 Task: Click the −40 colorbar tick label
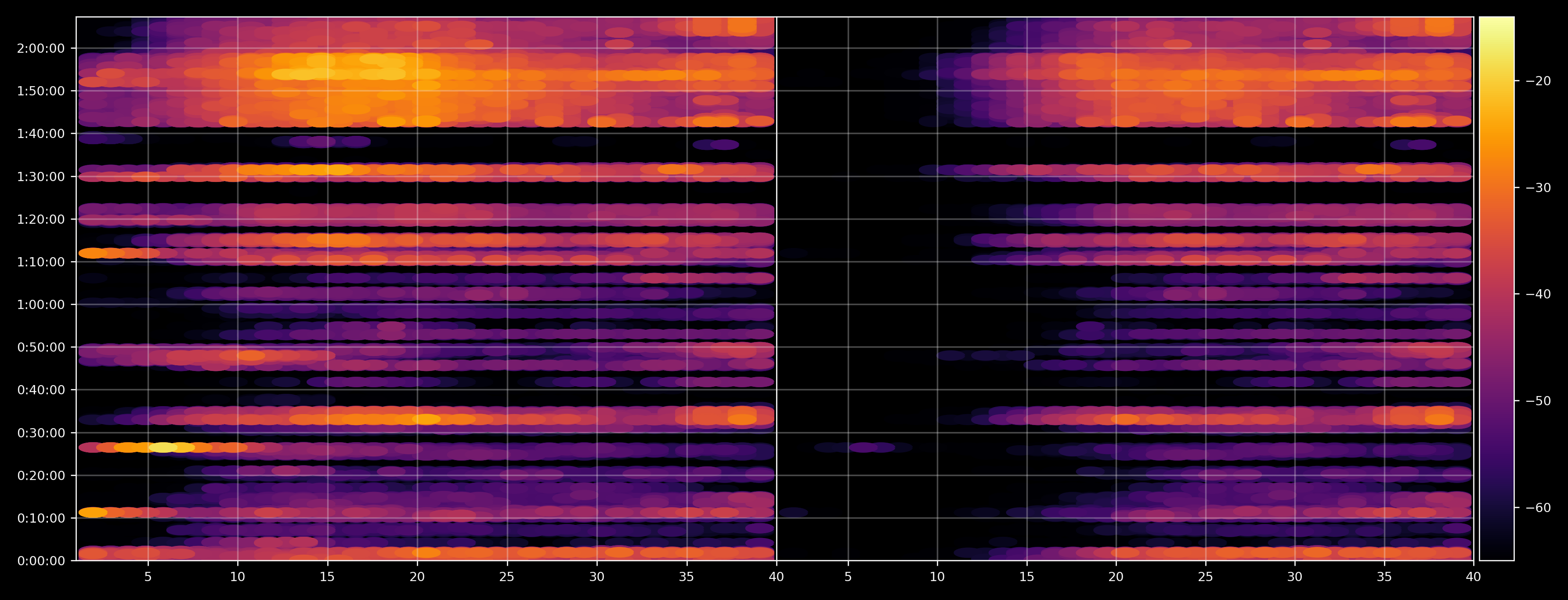[x=1538, y=294]
